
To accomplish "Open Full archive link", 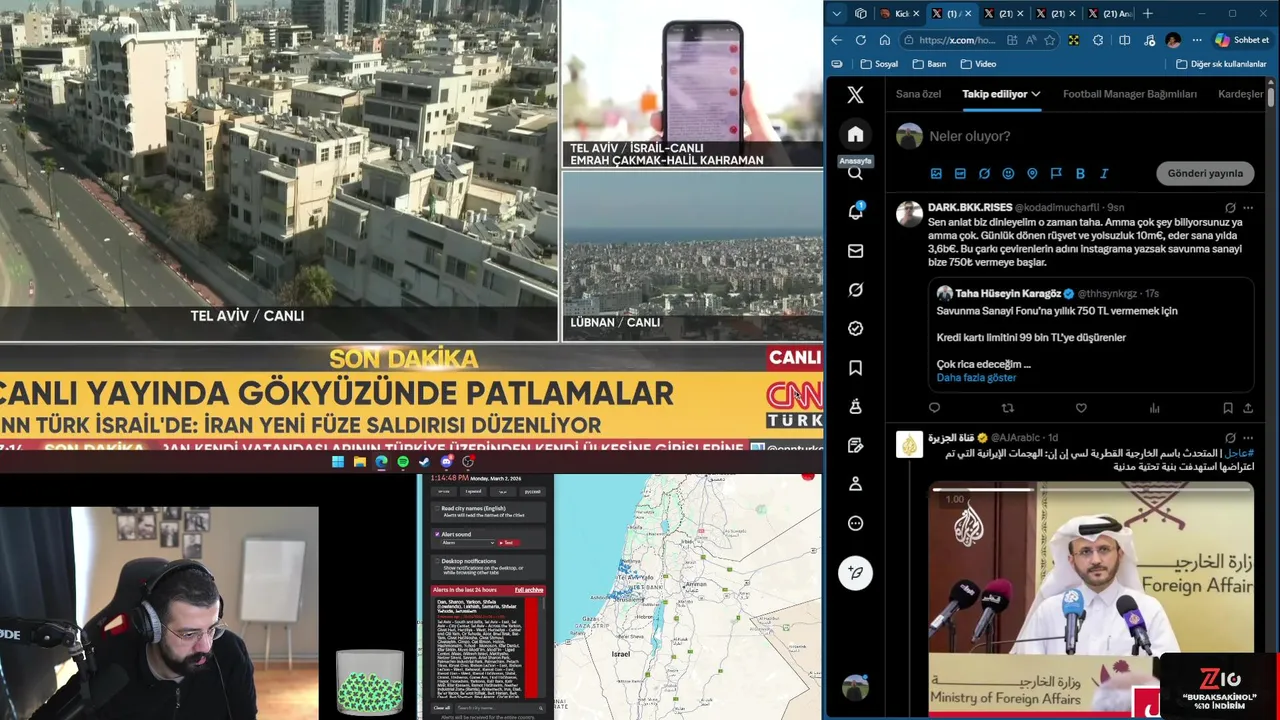I will tap(529, 590).
